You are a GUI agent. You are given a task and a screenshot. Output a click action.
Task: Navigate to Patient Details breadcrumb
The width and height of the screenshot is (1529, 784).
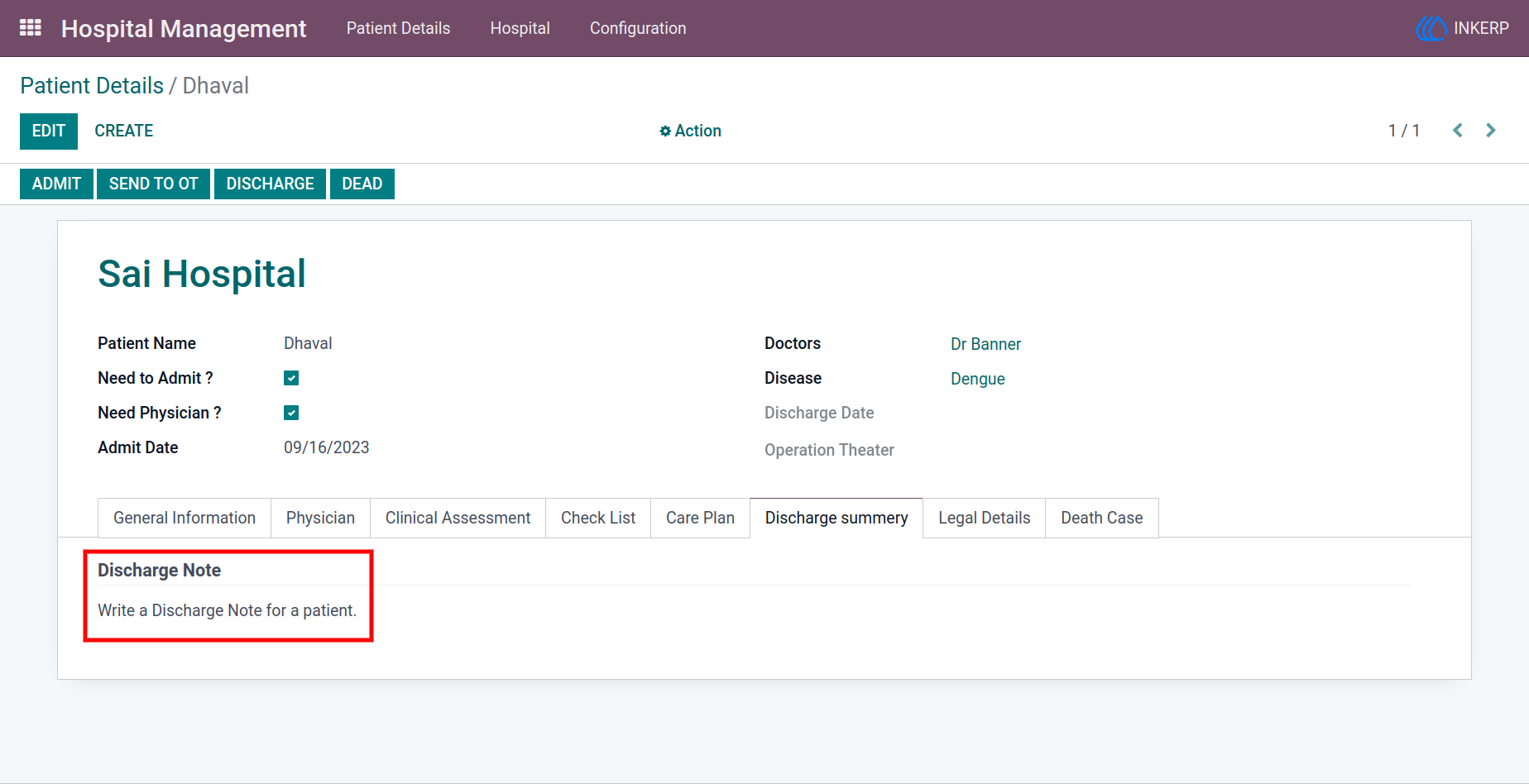[92, 86]
